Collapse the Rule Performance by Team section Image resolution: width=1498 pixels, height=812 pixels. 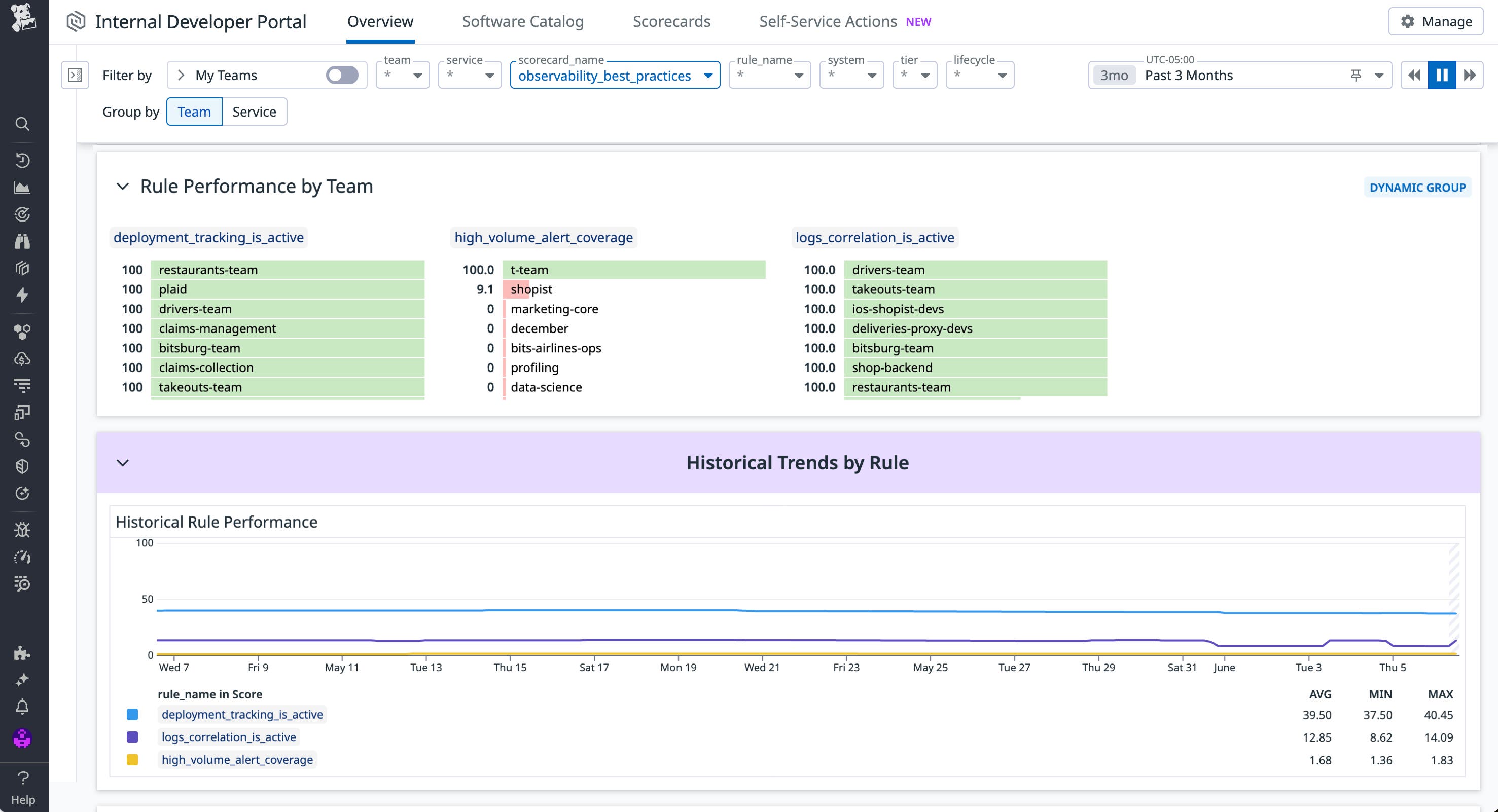click(122, 187)
